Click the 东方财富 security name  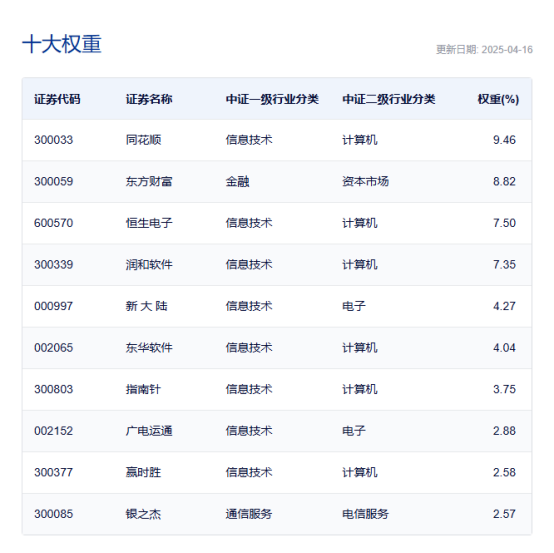(149, 182)
